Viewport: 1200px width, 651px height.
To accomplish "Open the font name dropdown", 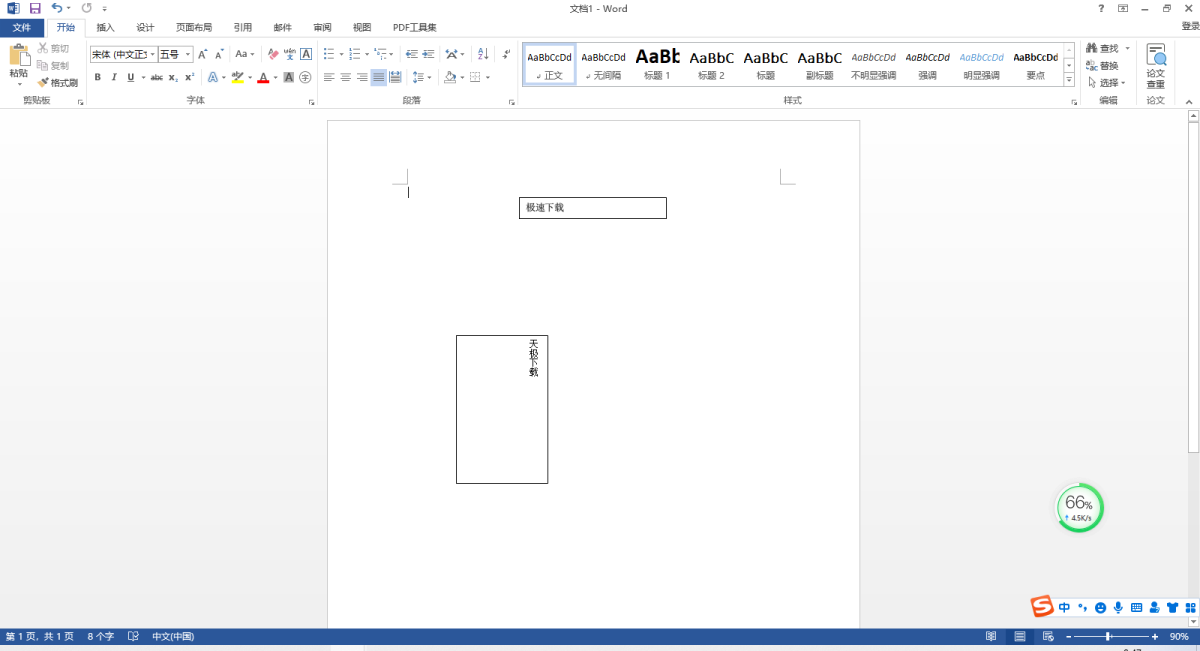I will coord(153,54).
